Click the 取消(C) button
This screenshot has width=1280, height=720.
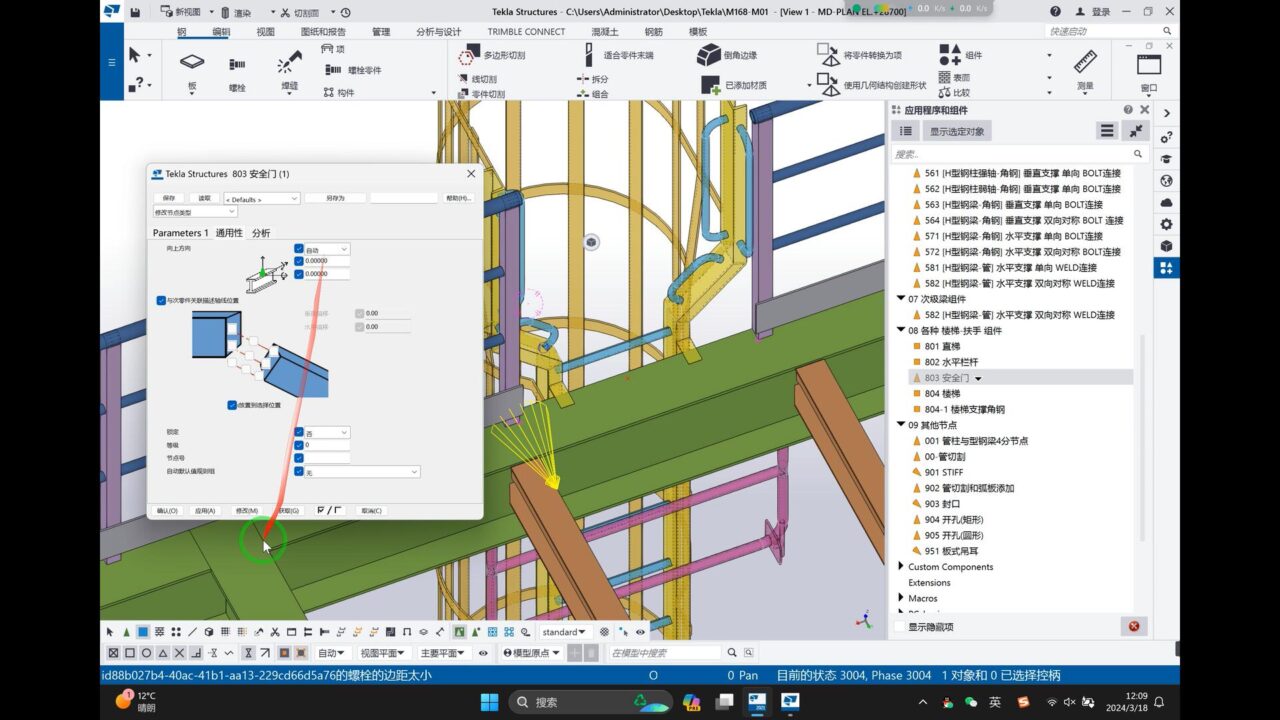point(370,510)
